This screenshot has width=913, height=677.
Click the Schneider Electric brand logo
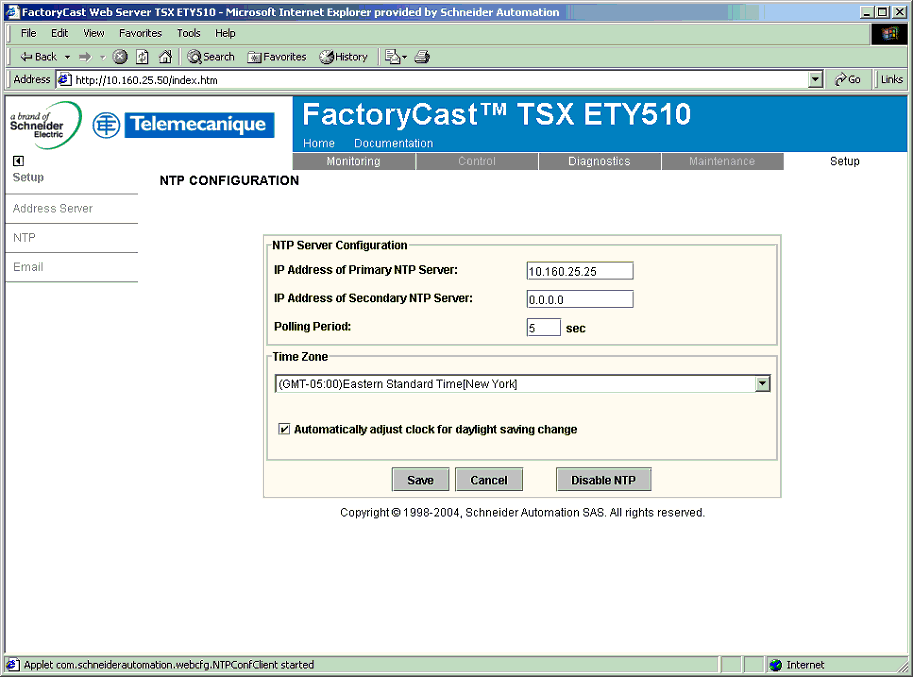45,125
